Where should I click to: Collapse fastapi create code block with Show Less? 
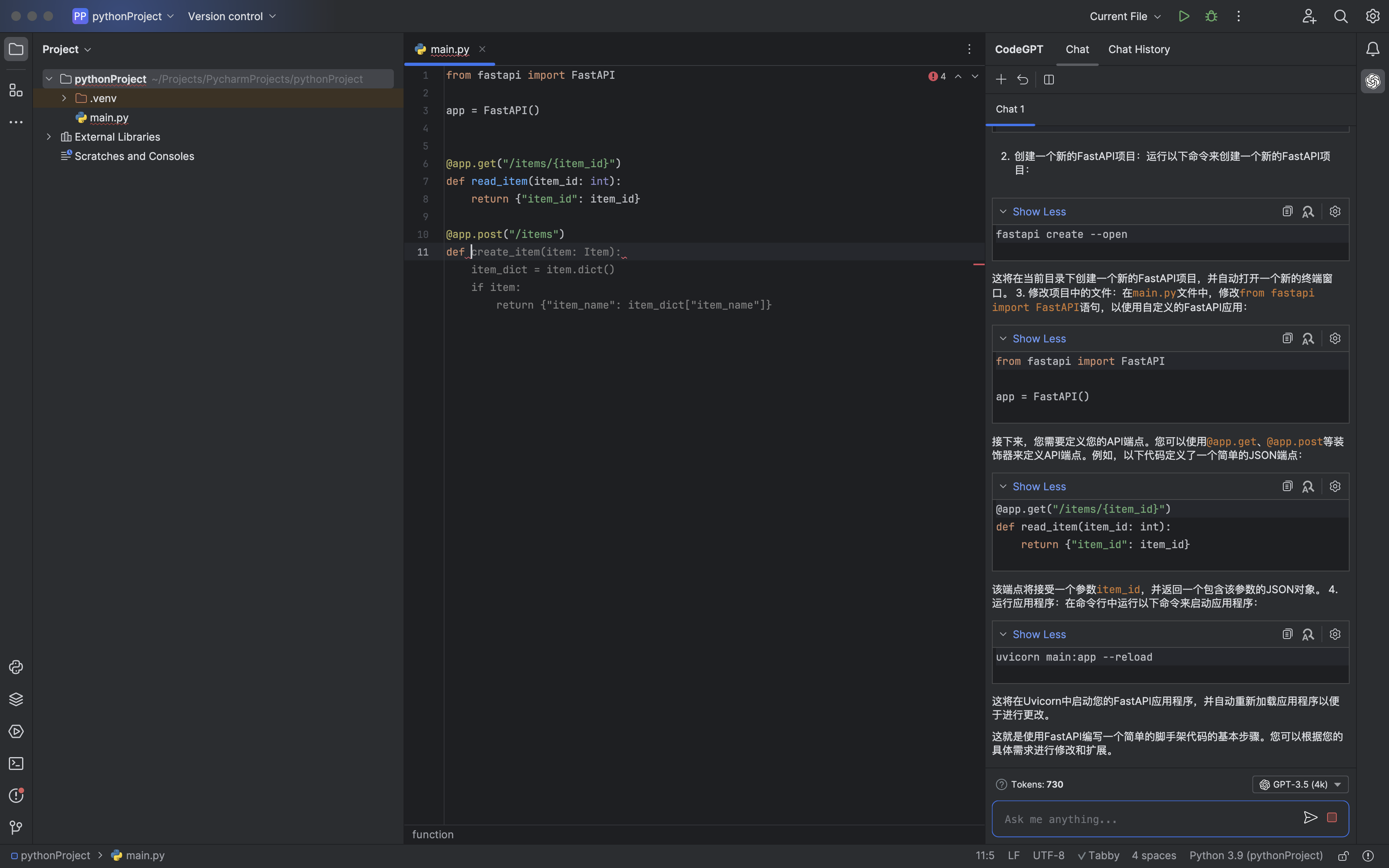point(1038,212)
